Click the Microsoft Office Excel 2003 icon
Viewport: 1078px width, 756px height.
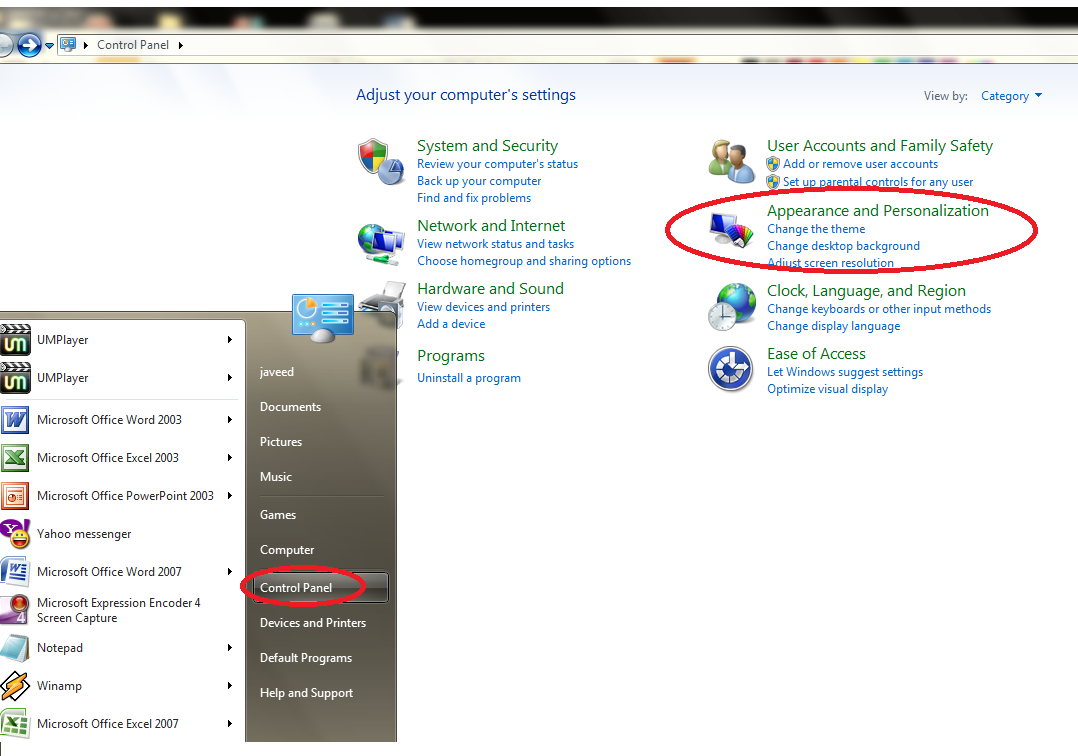tap(15, 458)
